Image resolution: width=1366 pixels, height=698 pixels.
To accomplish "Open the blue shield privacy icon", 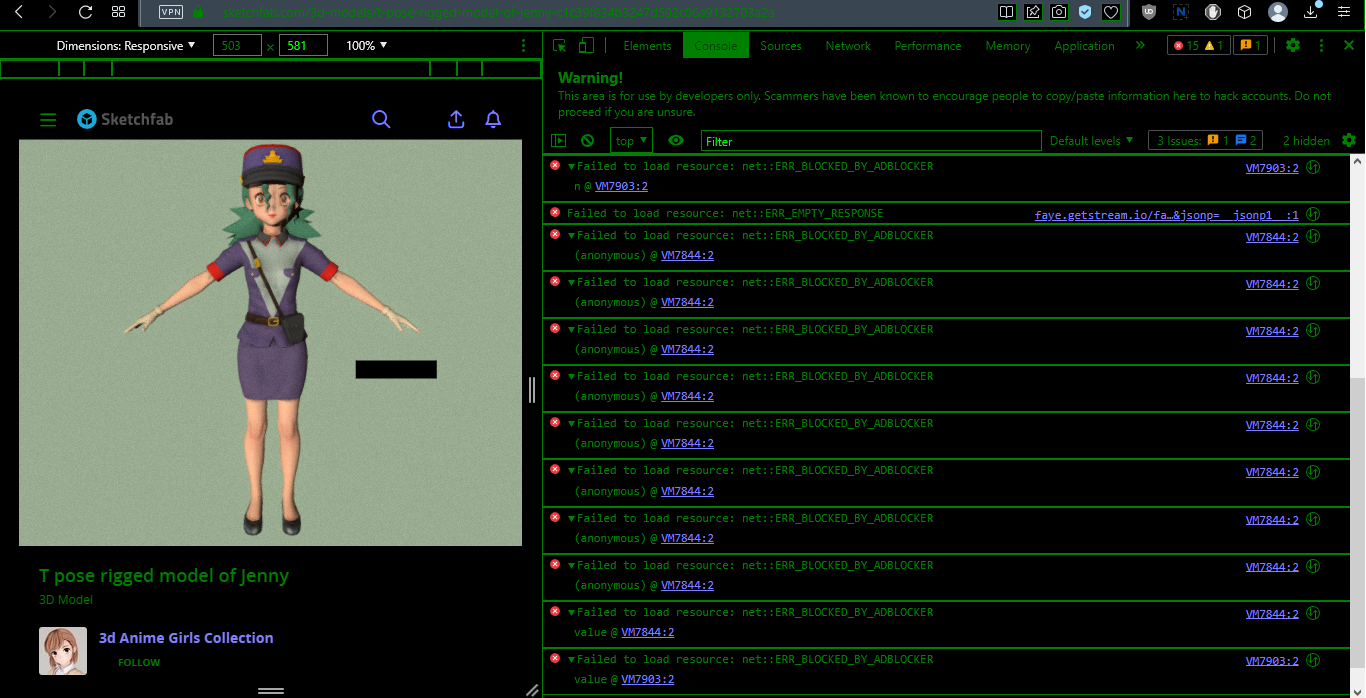I will [x=1084, y=12].
